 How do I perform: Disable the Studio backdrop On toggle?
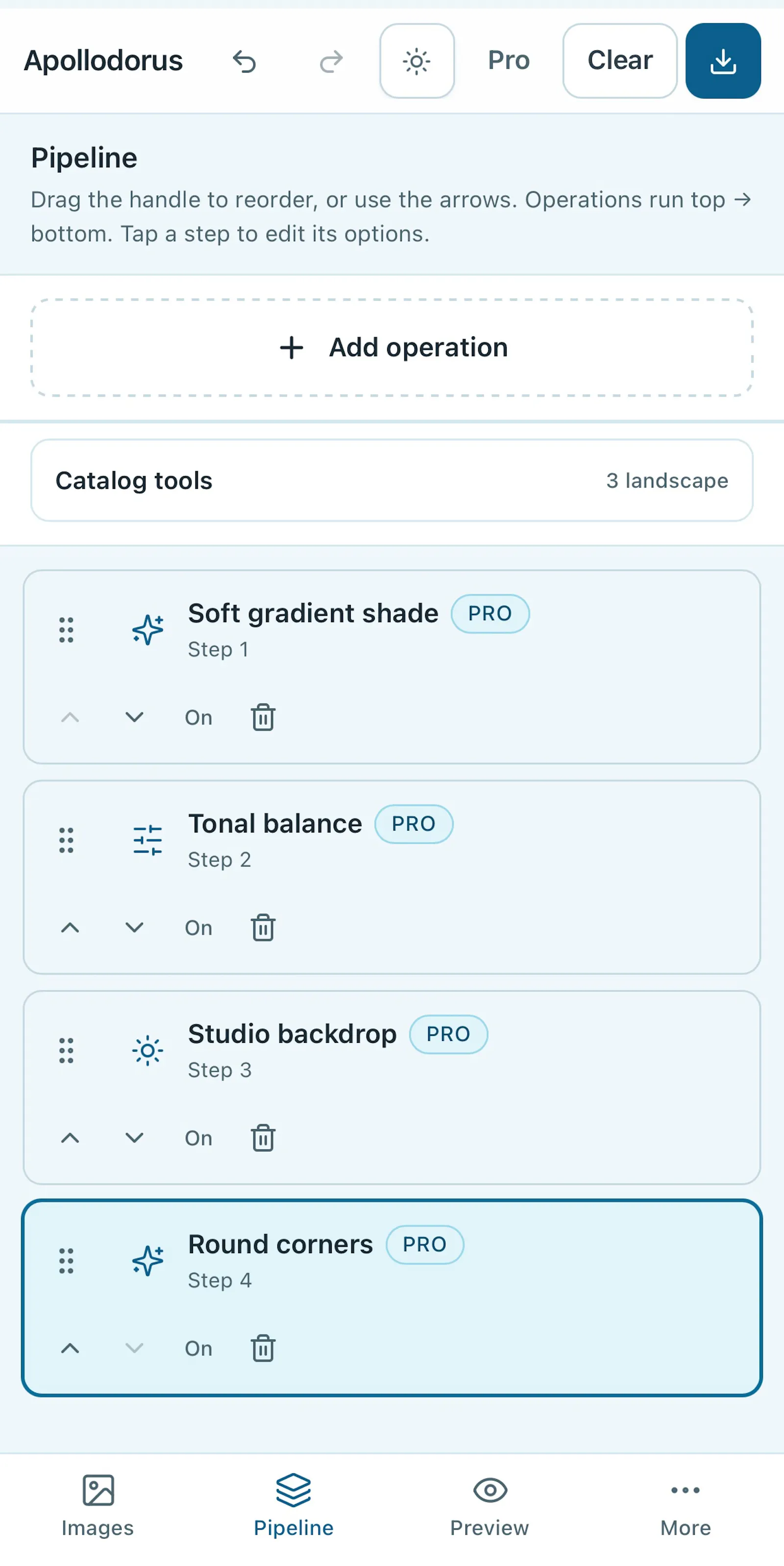click(199, 1138)
